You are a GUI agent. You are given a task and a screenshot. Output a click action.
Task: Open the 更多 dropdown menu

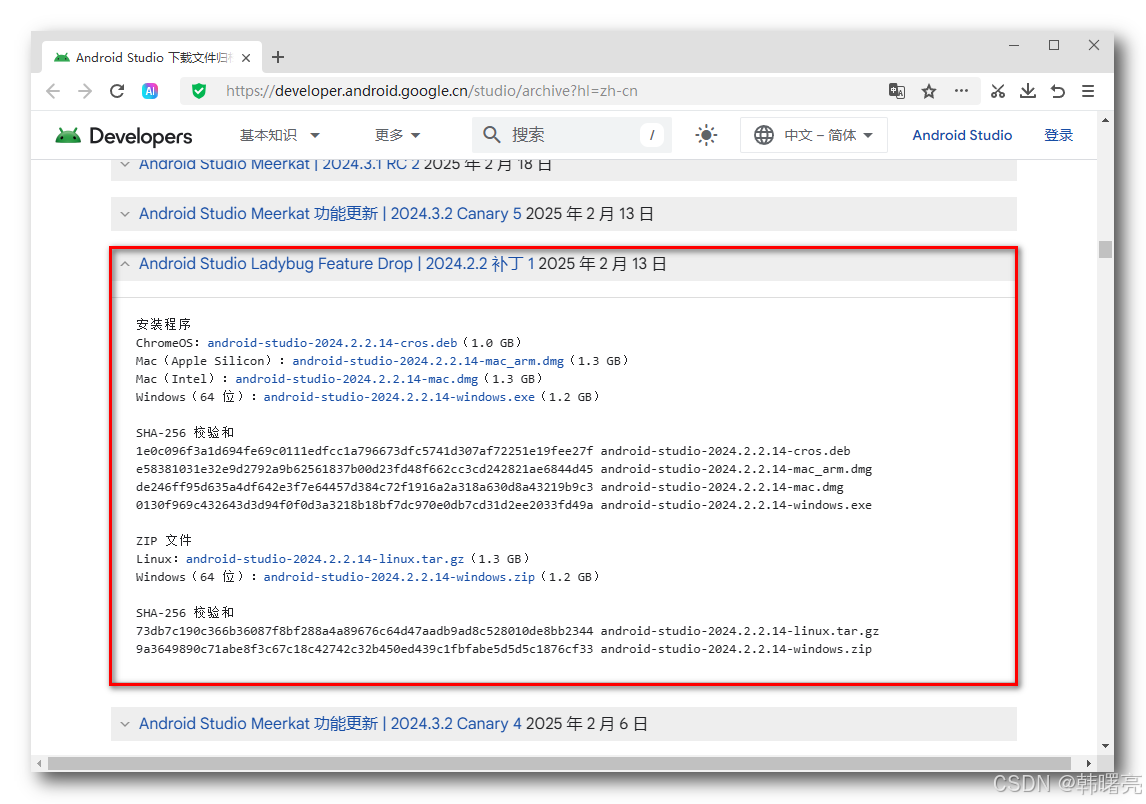click(397, 135)
